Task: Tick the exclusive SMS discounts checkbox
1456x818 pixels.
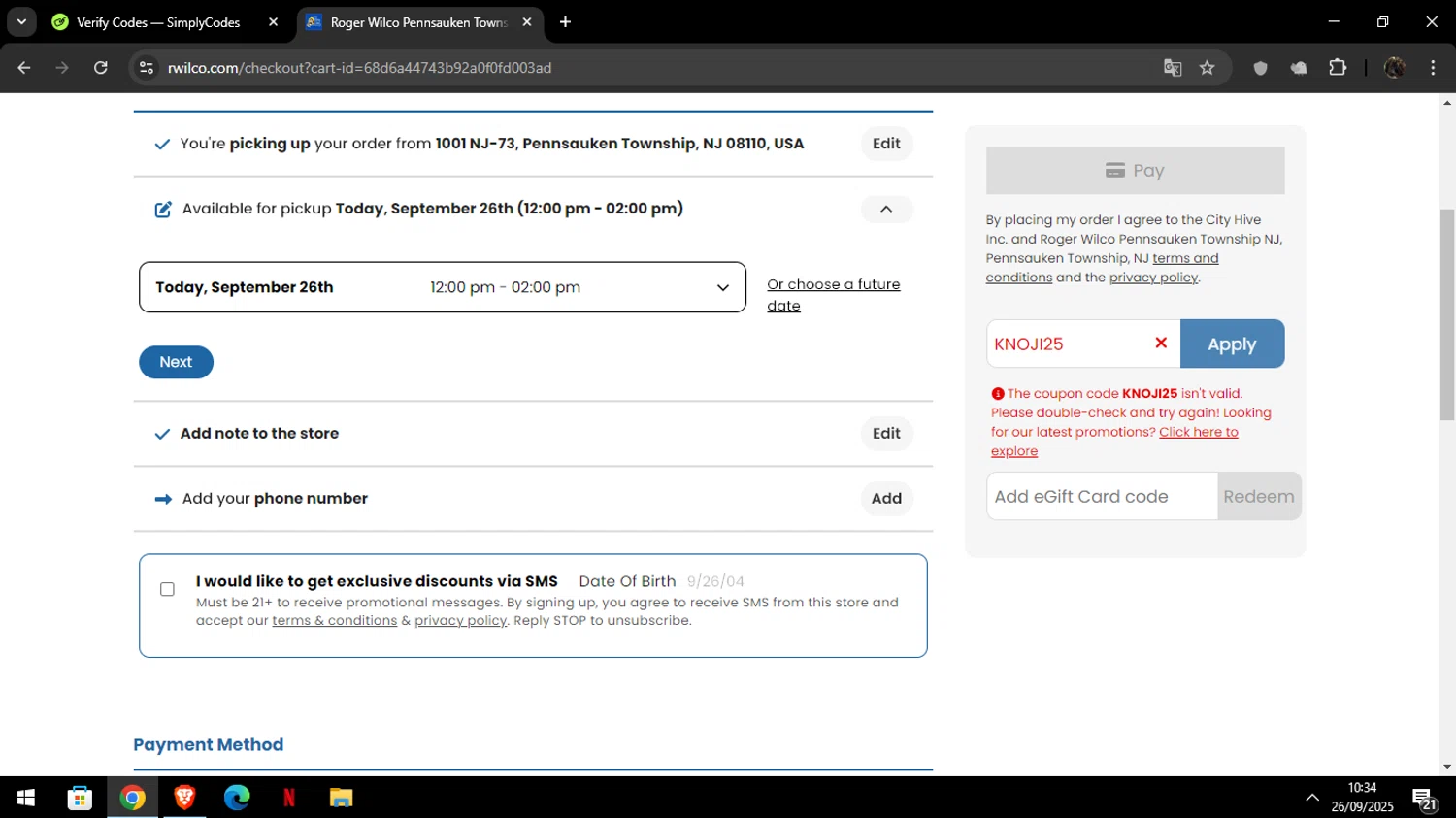Action: tap(167, 589)
